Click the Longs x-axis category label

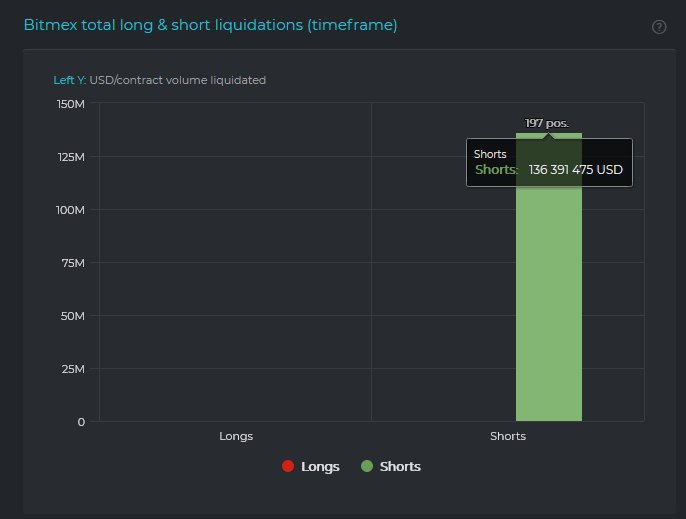(236, 436)
